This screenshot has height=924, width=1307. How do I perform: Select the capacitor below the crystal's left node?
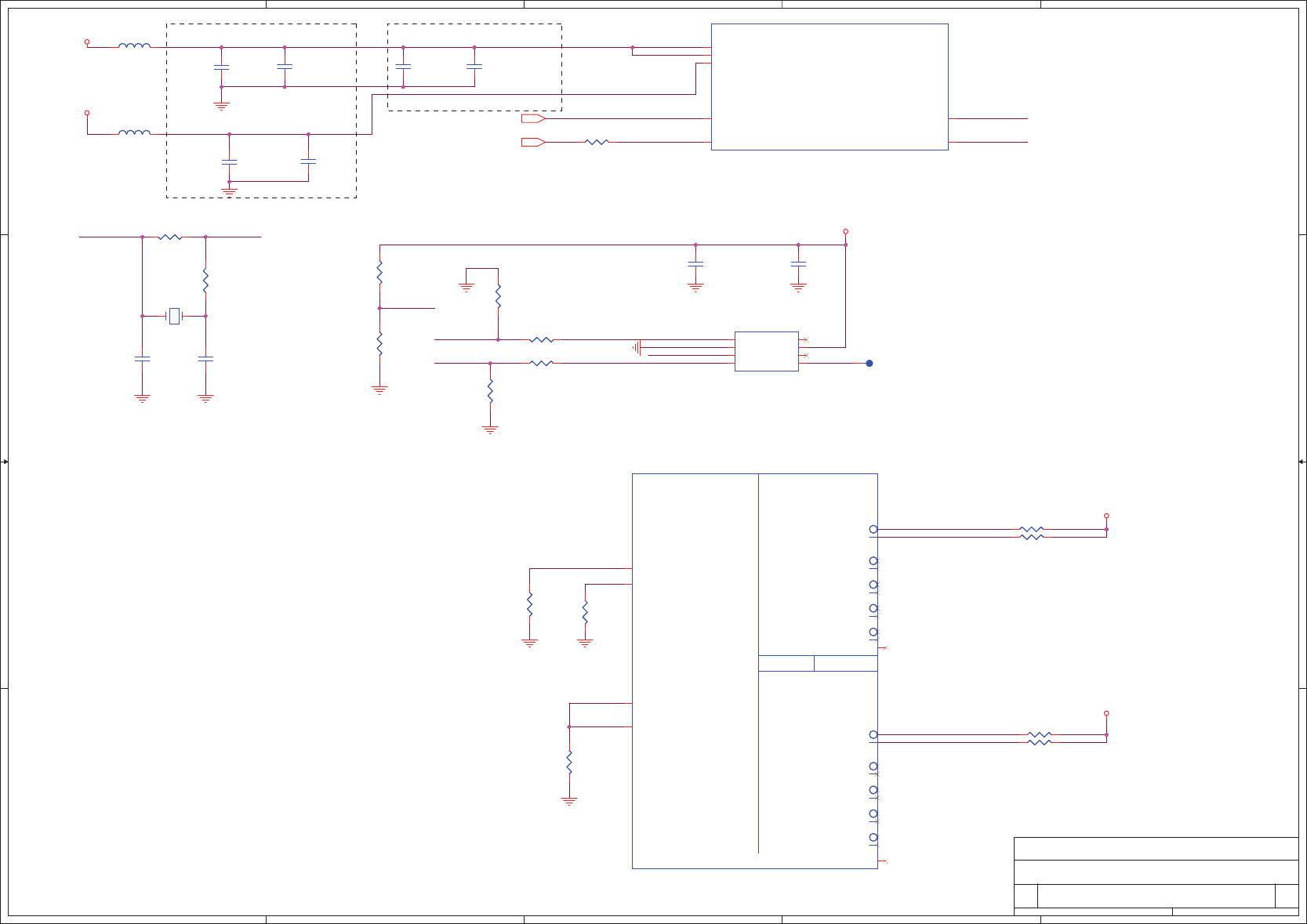(142, 359)
